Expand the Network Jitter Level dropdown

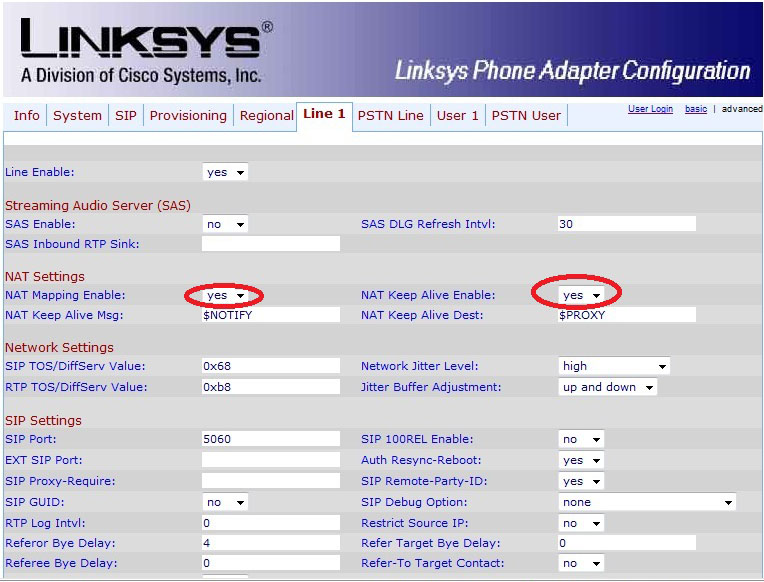614,366
